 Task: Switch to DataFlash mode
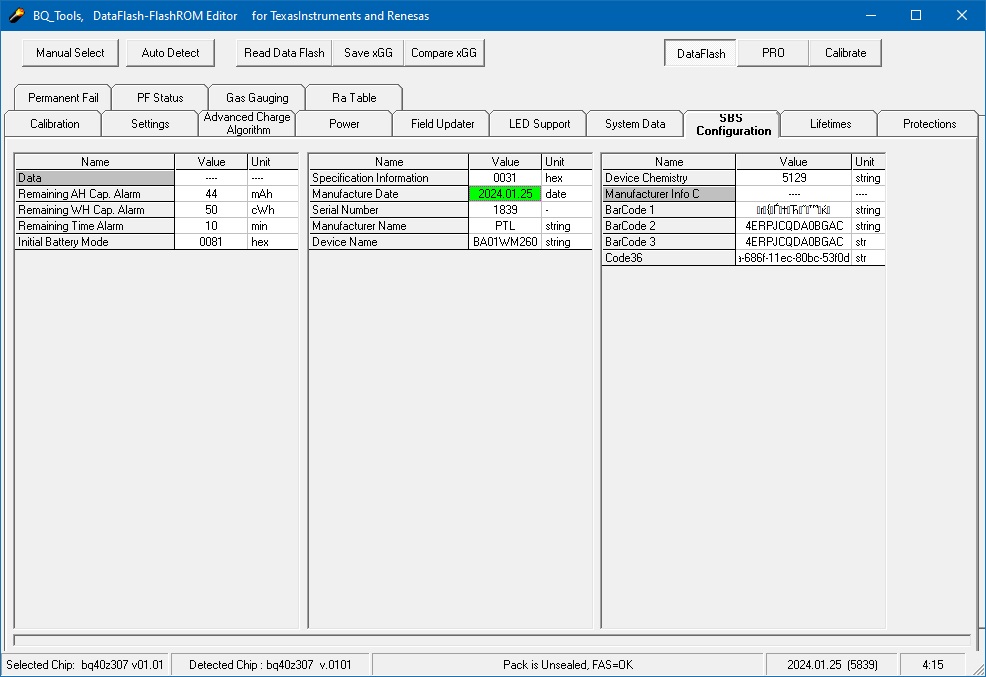(701, 53)
